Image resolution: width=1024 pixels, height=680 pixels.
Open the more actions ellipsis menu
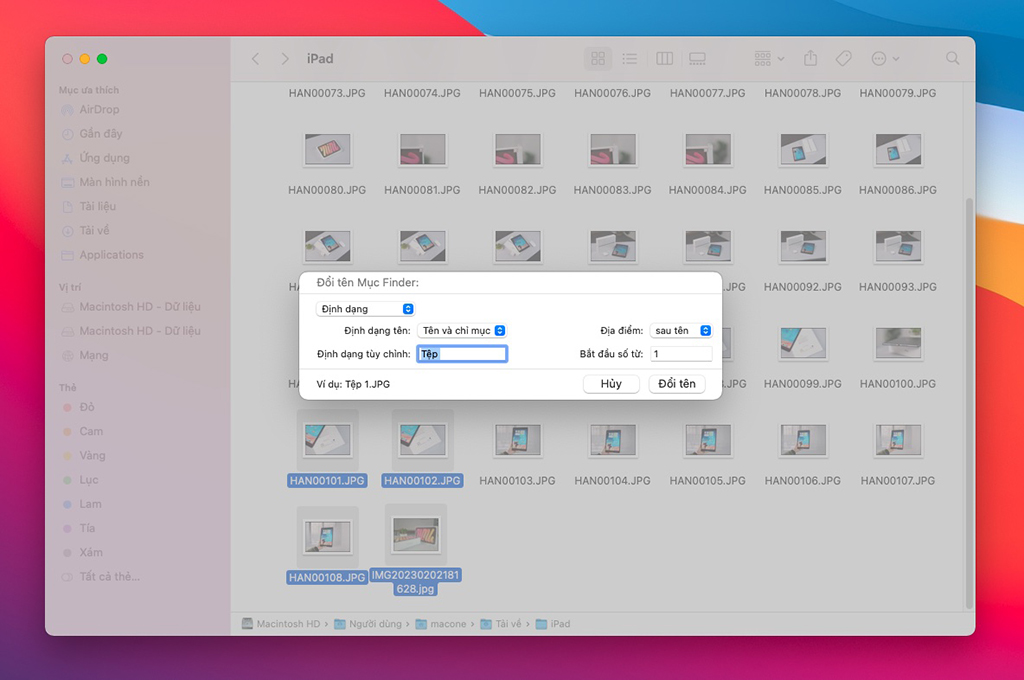coord(885,59)
